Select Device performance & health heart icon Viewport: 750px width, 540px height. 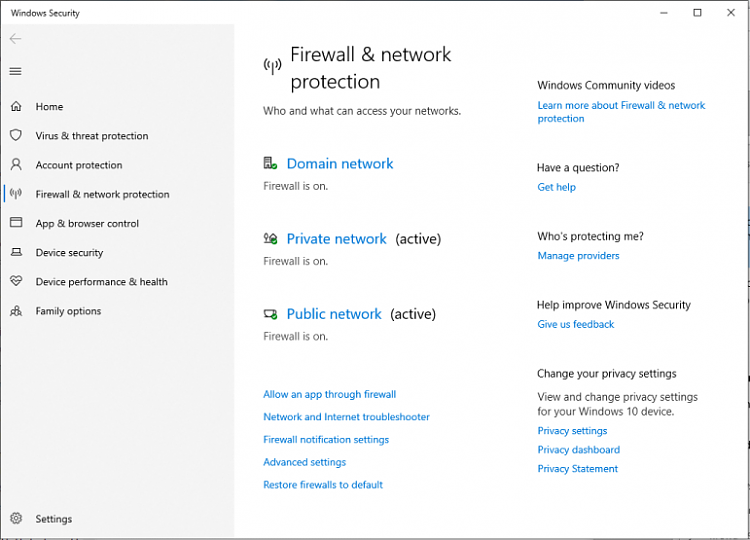click(16, 281)
